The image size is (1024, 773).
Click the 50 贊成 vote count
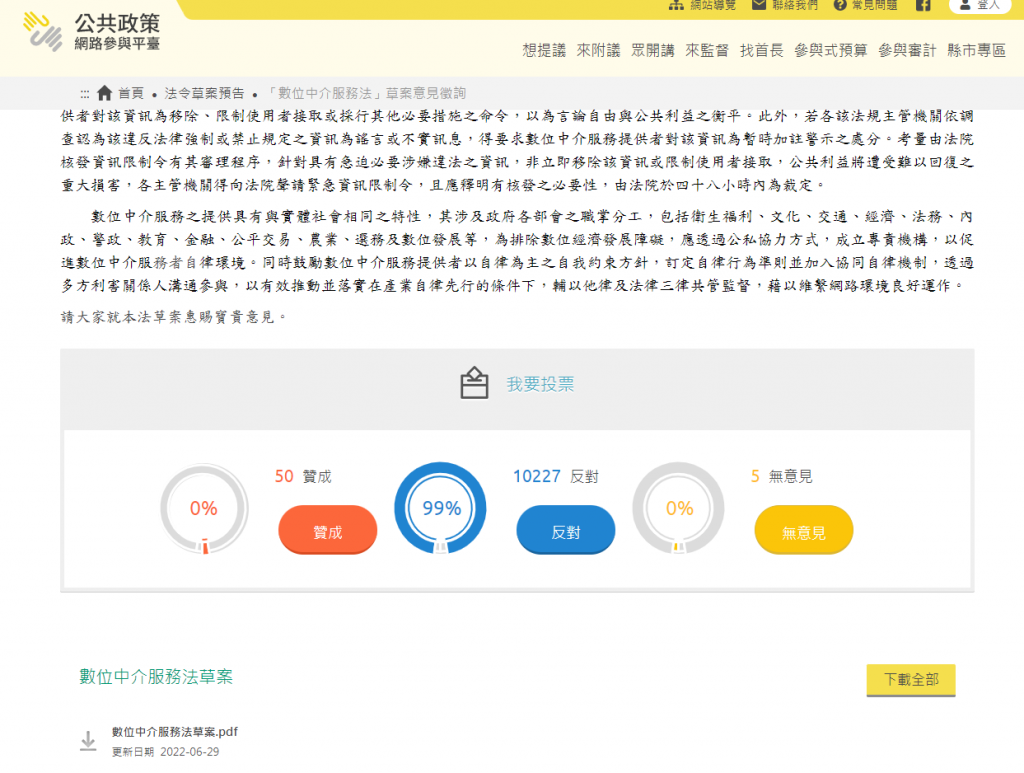pos(303,476)
